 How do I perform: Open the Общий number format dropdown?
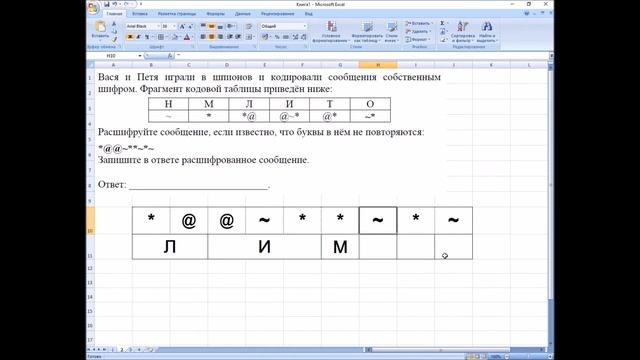305,27
